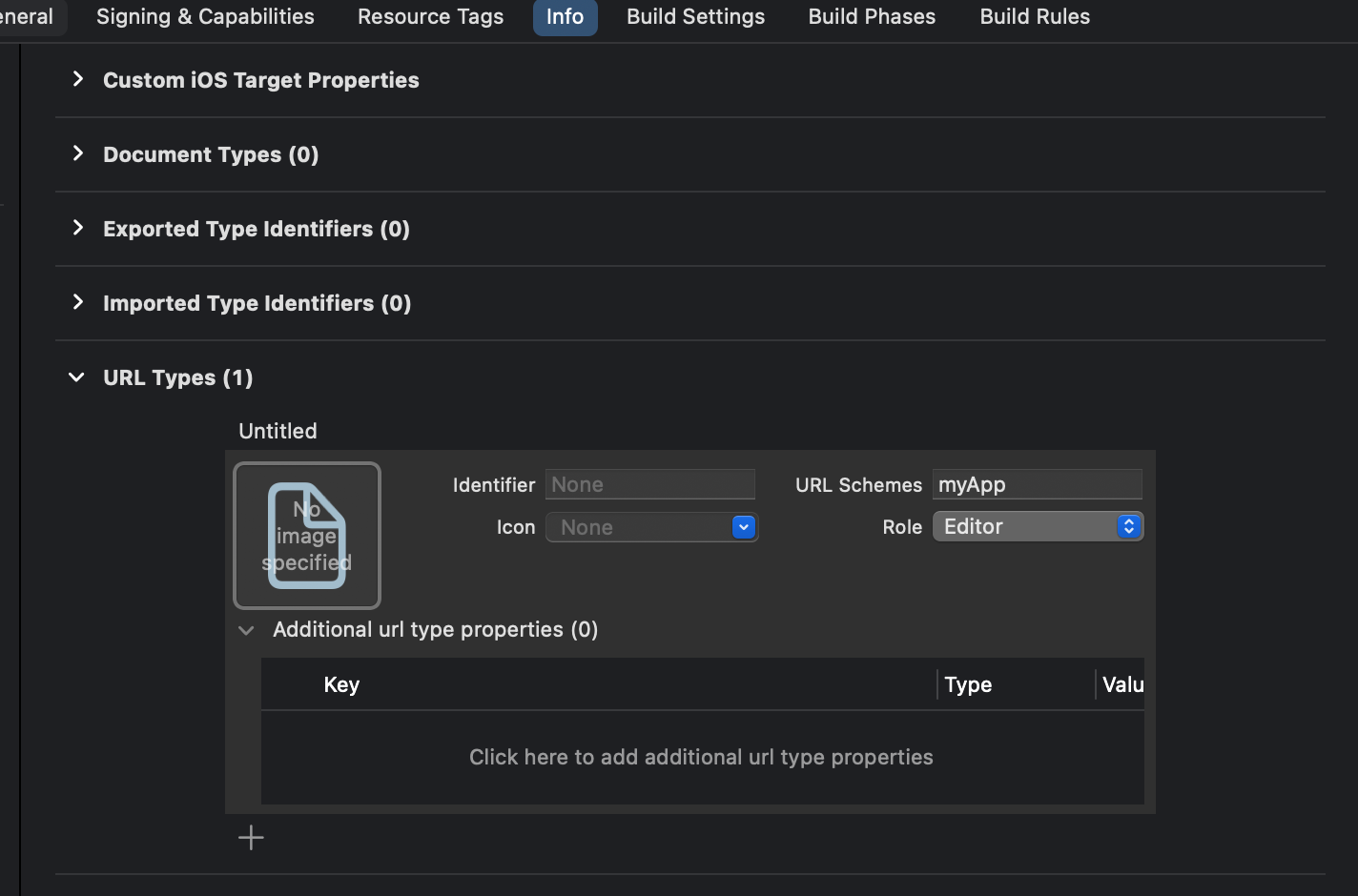Click the URL Schemes field containing myApp
Screen dimensions: 1358x896
tap(1037, 484)
